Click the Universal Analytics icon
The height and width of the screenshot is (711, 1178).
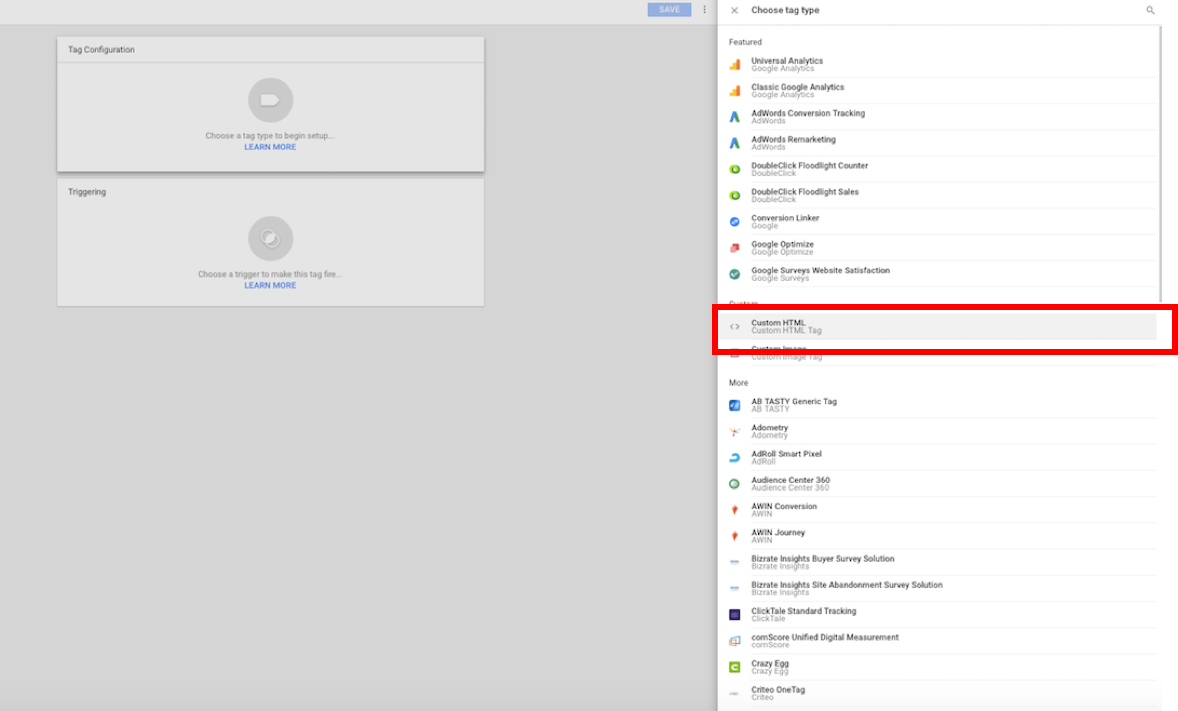pos(735,65)
